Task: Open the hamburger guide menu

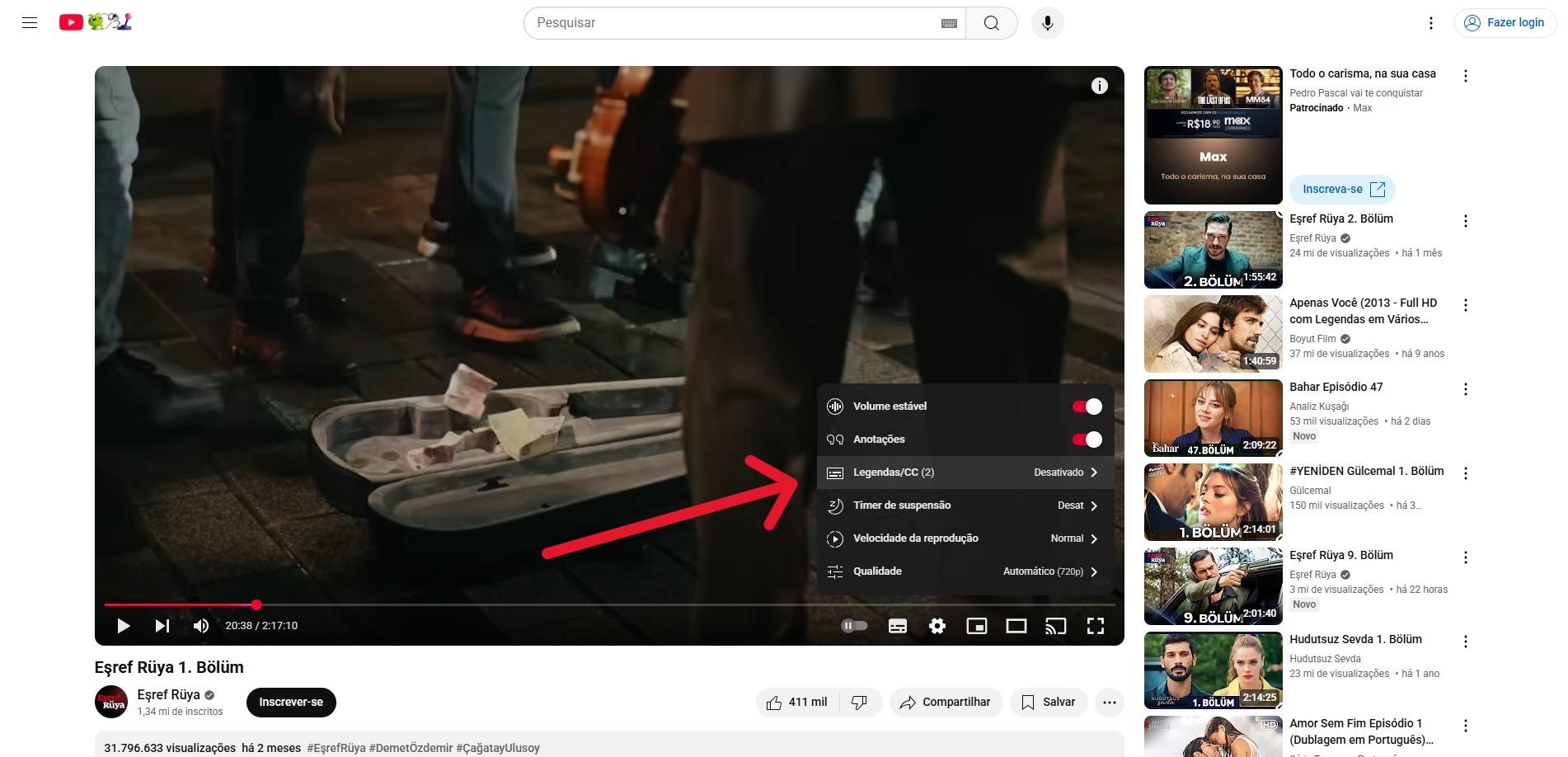Action: pos(30,23)
